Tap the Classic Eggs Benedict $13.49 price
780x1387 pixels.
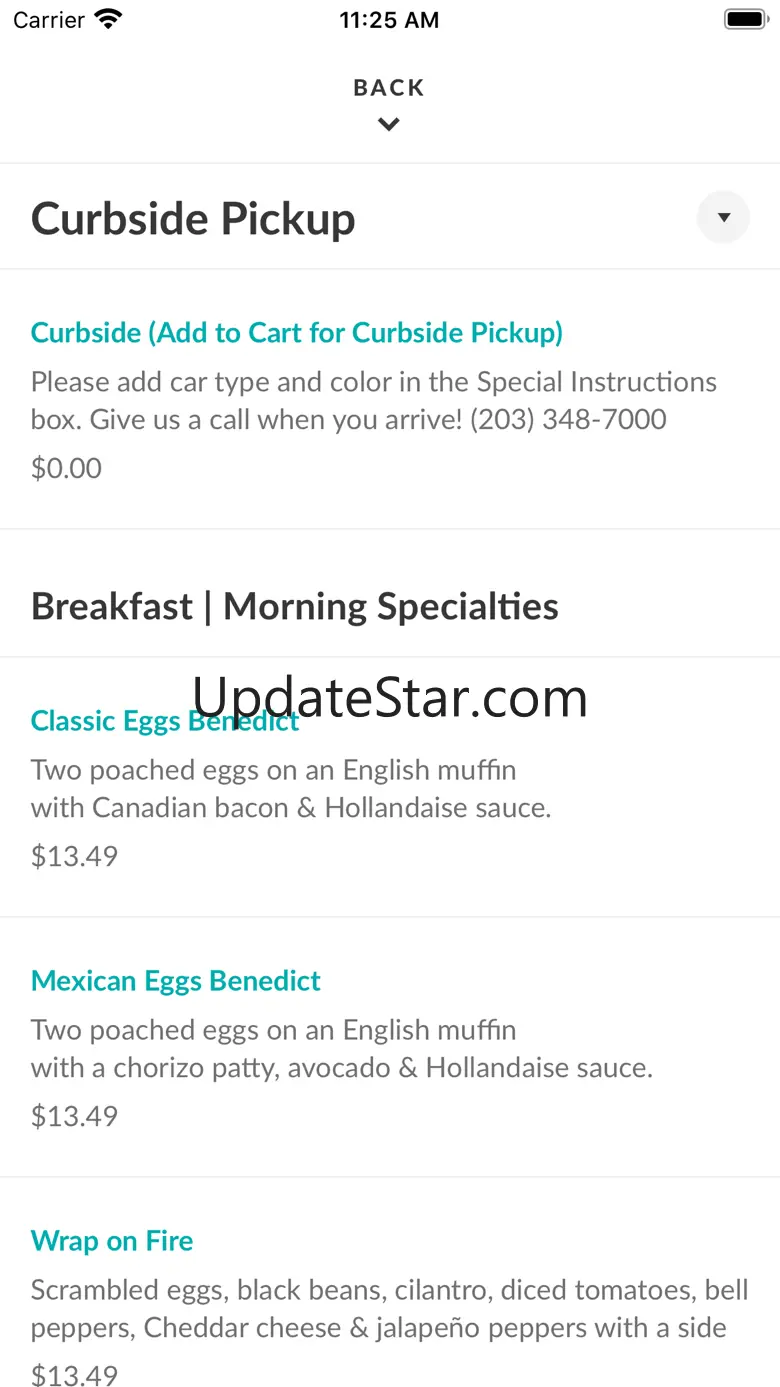tap(74, 856)
